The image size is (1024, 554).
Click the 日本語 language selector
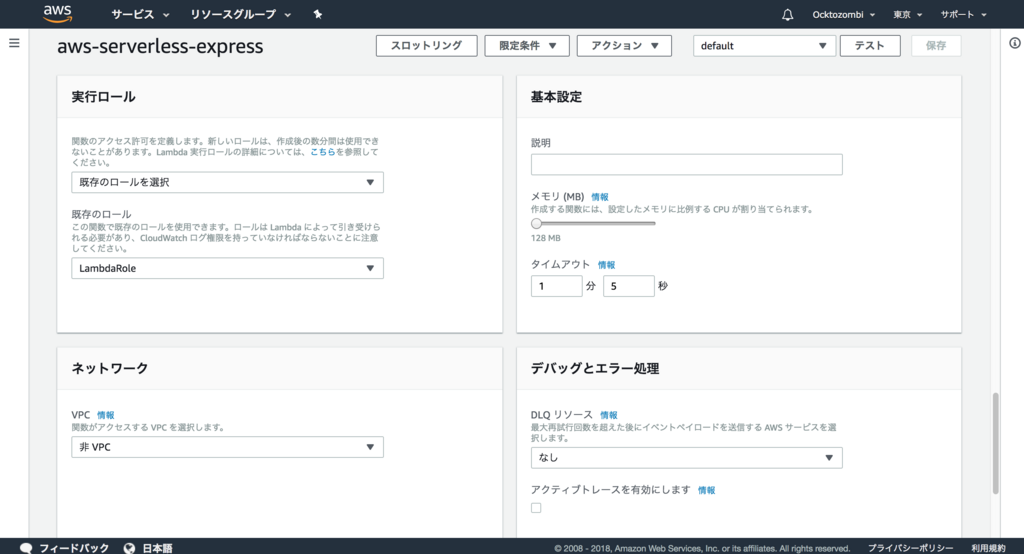pyautogui.click(x=157, y=548)
